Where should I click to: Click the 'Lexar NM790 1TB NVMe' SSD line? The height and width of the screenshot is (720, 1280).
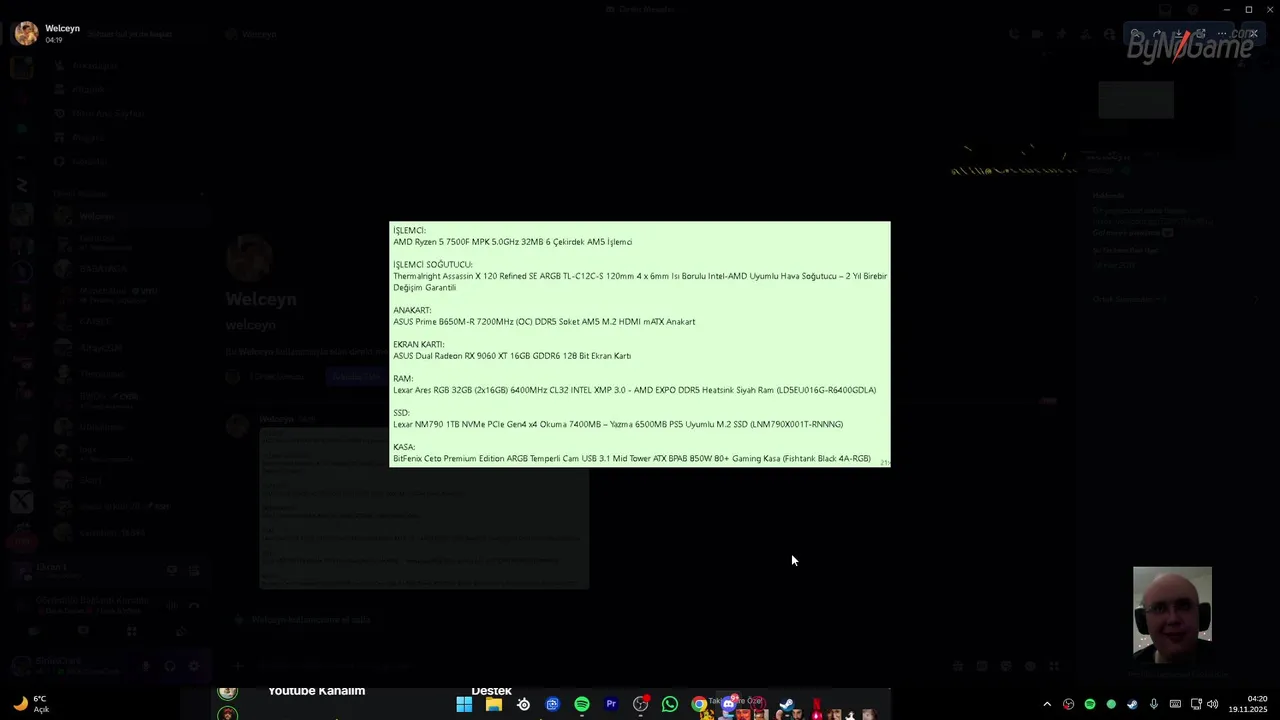[618, 424]
